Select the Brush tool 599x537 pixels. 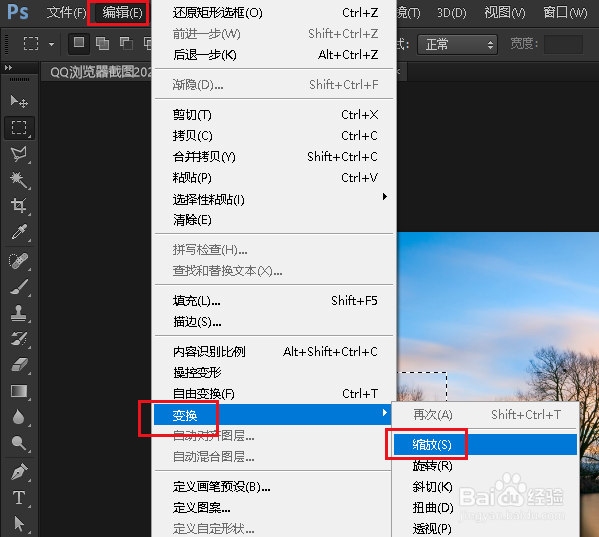coord(19,287)
